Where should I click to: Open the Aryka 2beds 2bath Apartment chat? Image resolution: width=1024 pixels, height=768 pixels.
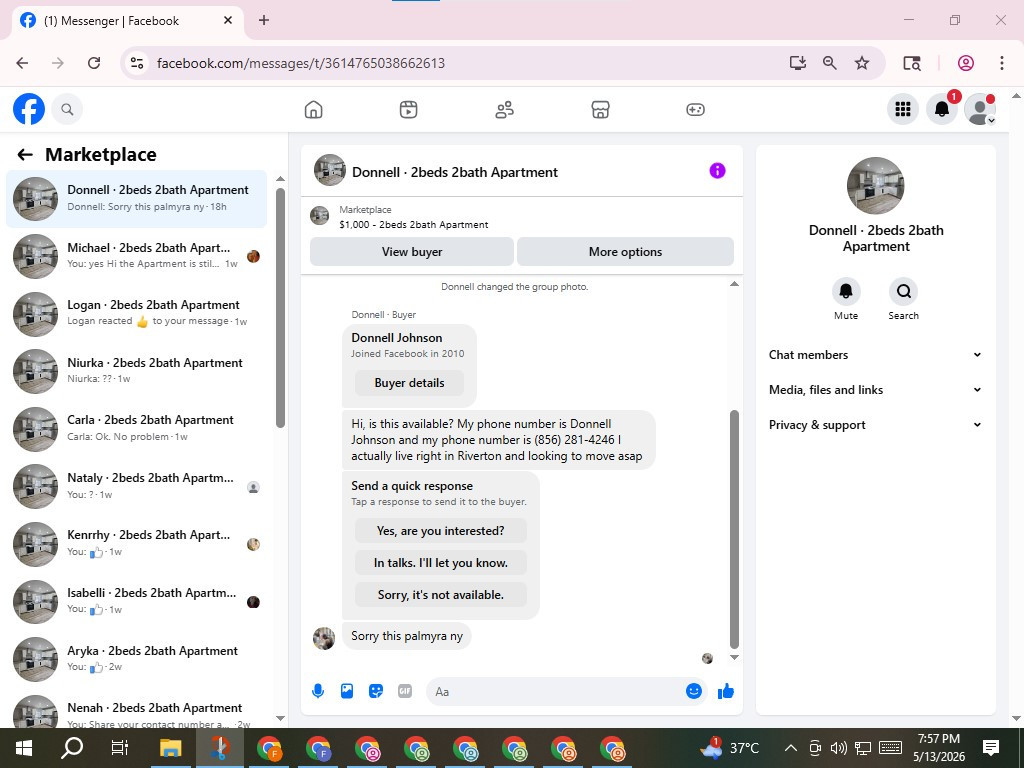click(136, 658)
